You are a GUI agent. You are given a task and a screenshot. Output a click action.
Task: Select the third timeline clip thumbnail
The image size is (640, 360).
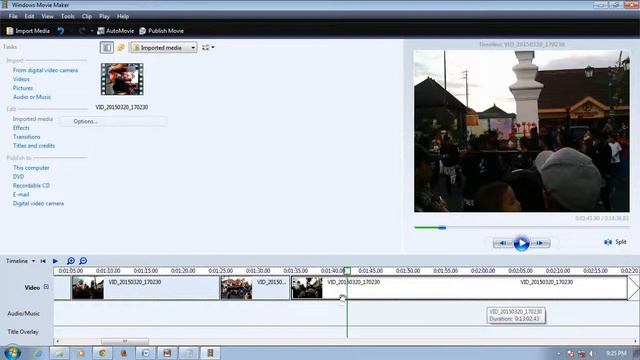click(x=307, y=288)
